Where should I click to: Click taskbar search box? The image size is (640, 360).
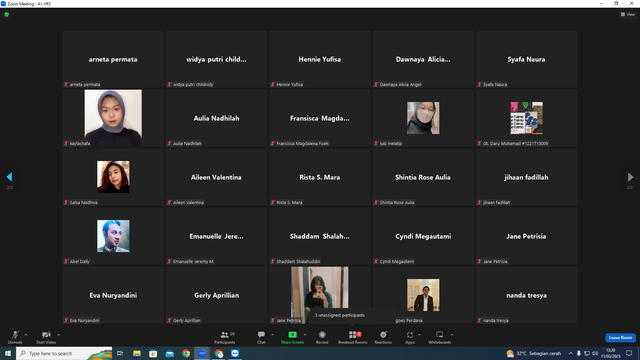click(64, 353)
